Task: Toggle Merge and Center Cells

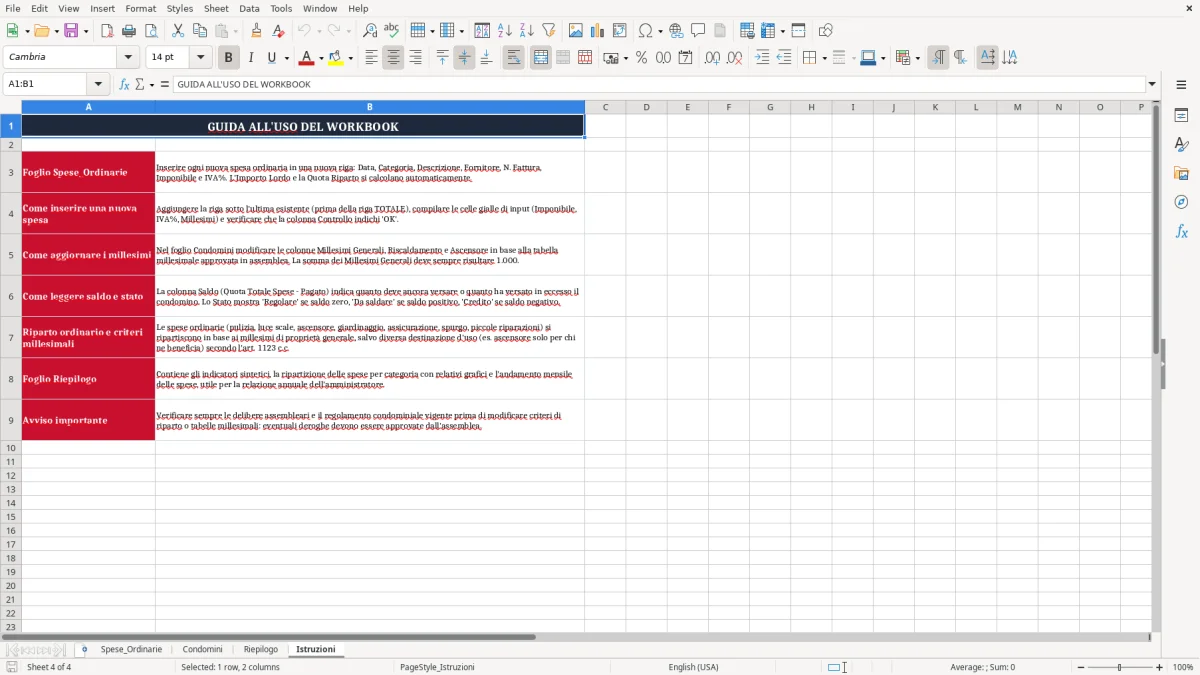Action: (541, 58)
